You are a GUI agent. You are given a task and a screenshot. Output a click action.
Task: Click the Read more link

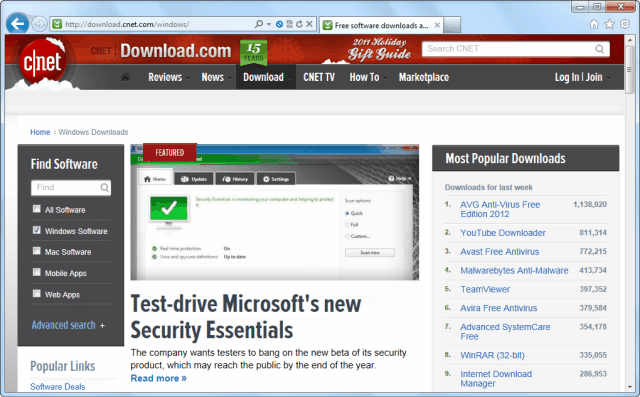coord(158,378)
